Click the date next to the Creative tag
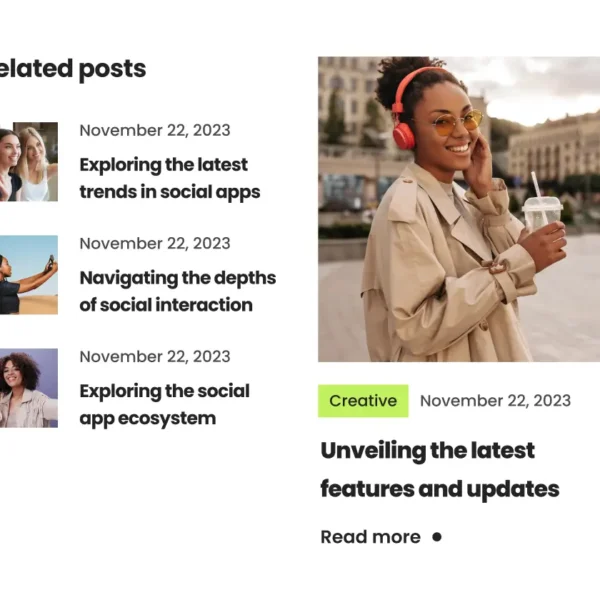Viewport: 600px width, 600px height. coord(496,401)
